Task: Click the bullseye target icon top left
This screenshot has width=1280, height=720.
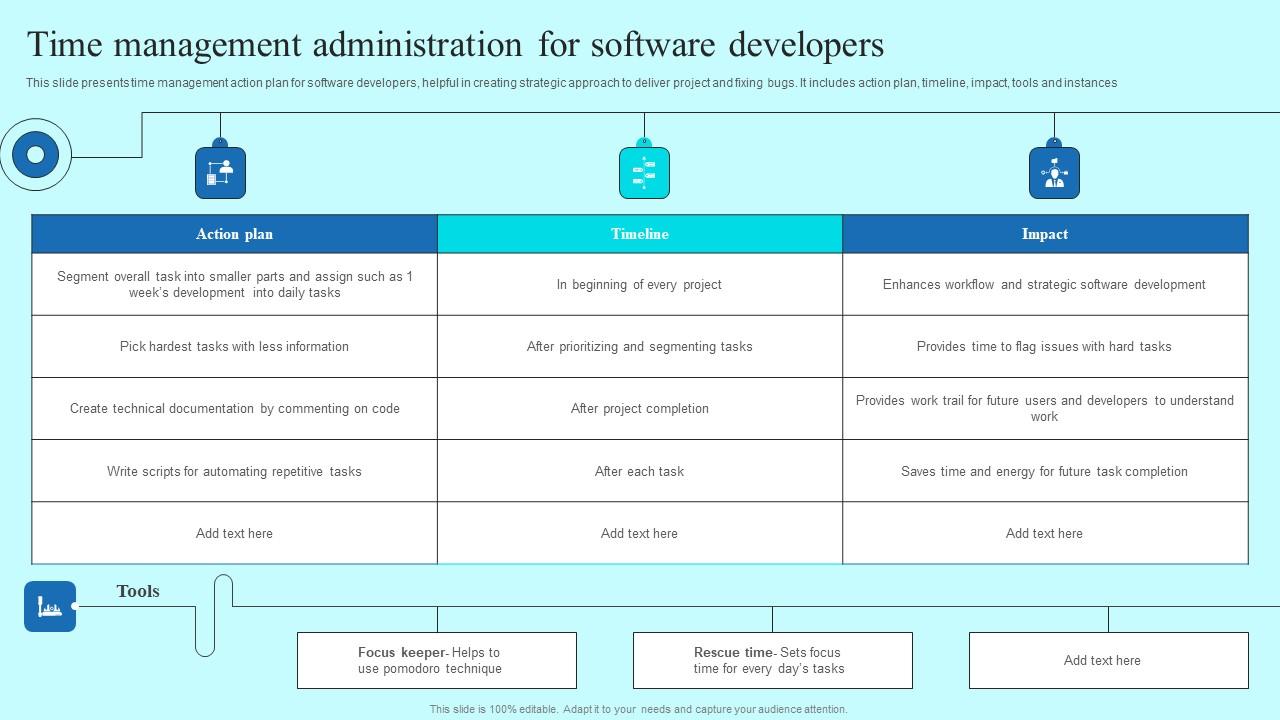Action: 37,154
